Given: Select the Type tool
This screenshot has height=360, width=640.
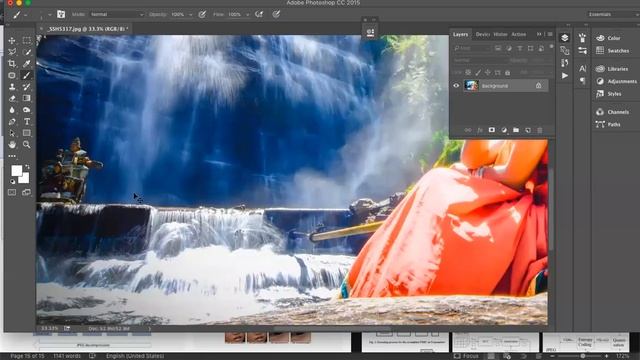Looking at the screenshot, I should point(27,121).
